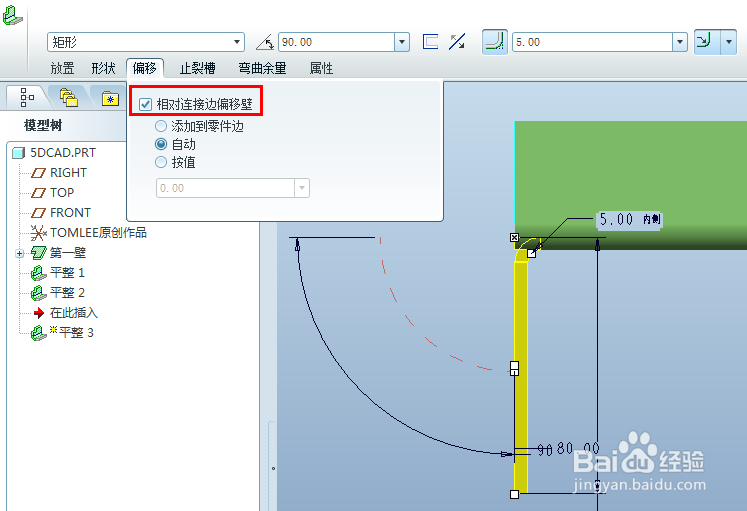The image size is (747, 511).
Task: Click the 模型树 panel header
Action: coord(43,125)
